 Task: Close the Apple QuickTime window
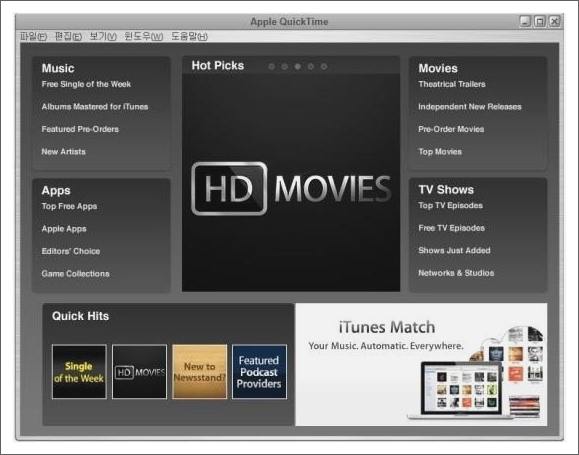(555, 21)
